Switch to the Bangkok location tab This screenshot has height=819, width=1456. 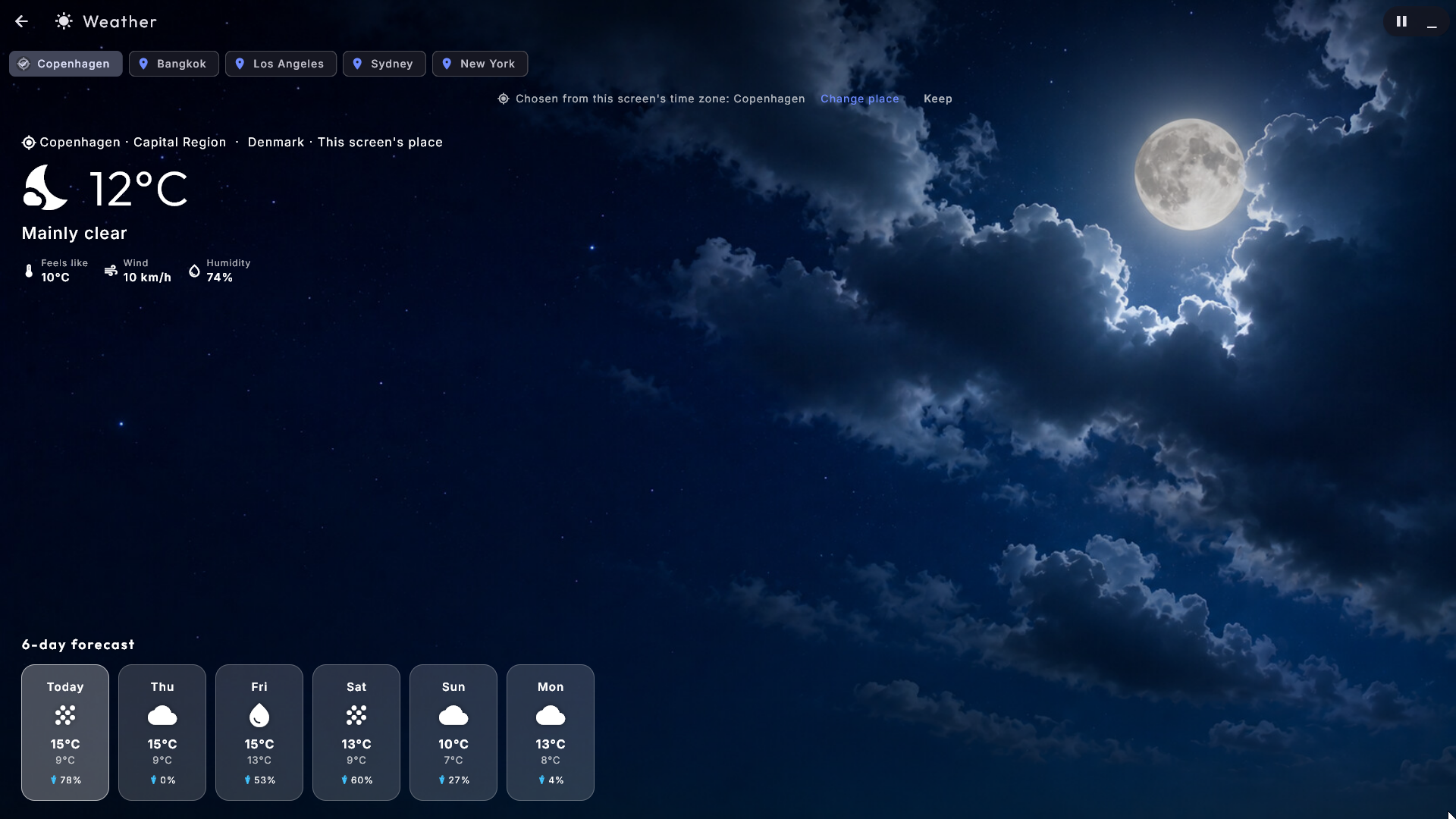pyautogui.click(x=174, y=64)
